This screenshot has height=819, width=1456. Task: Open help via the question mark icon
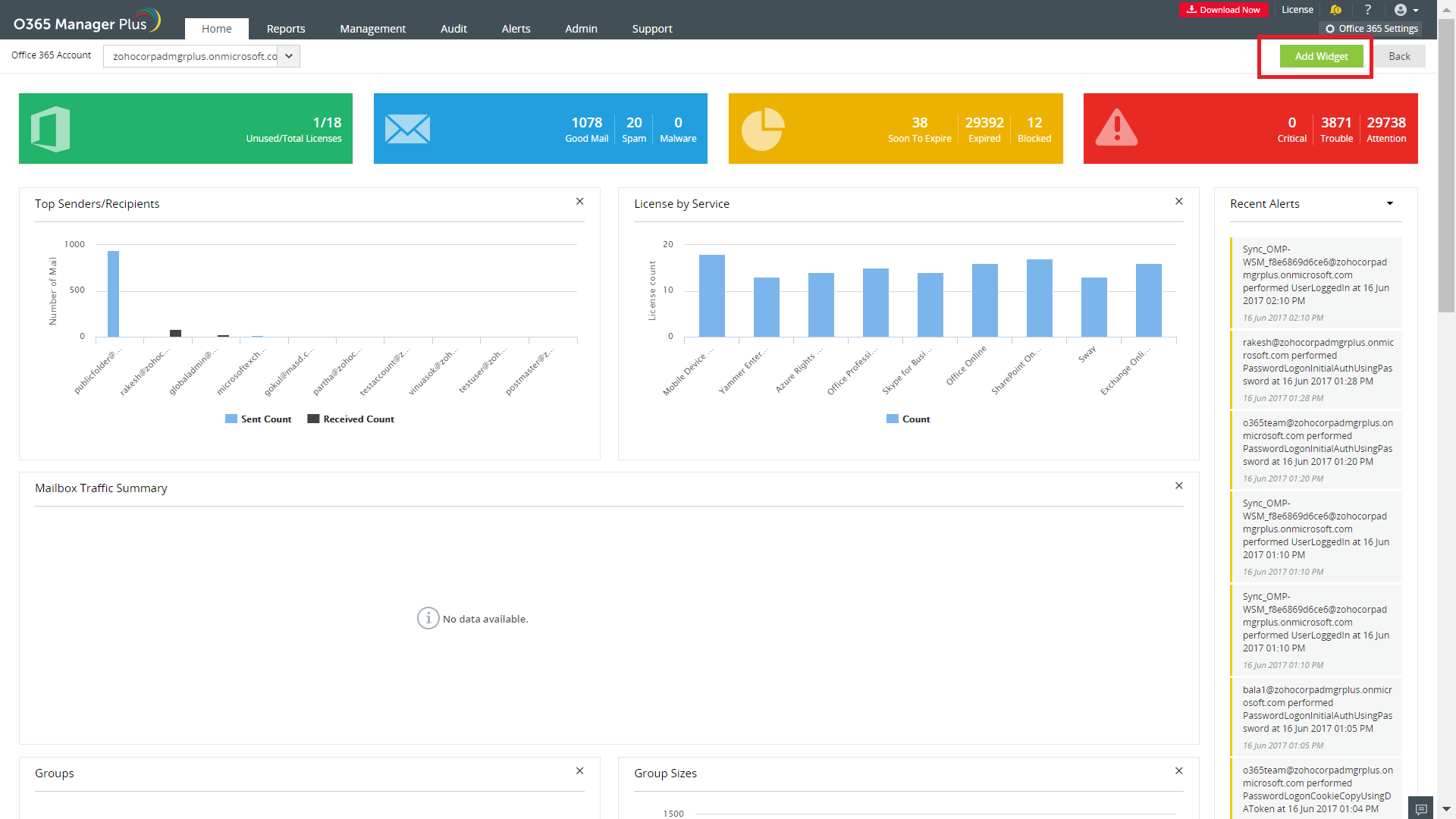click(1368, 10)
